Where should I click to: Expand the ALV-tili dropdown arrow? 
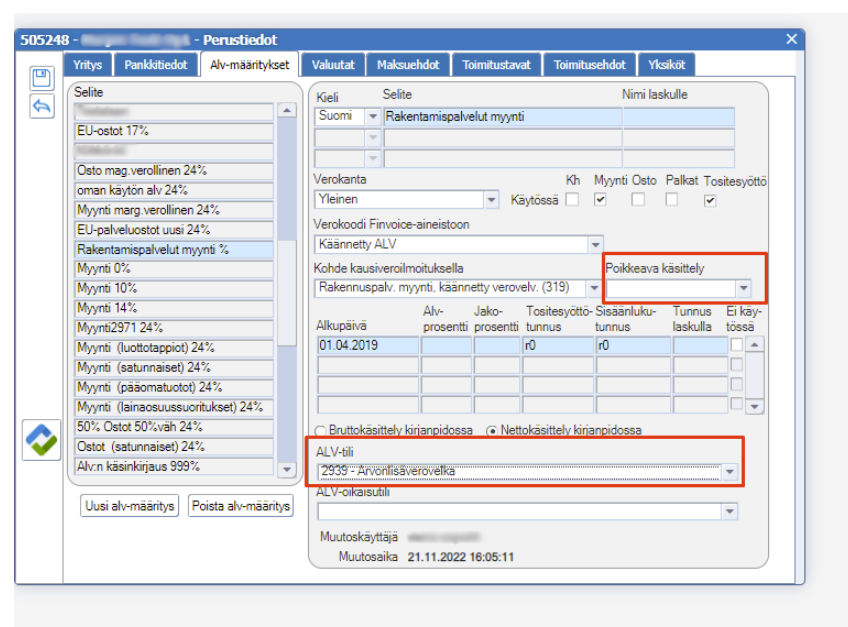(730, 471)
